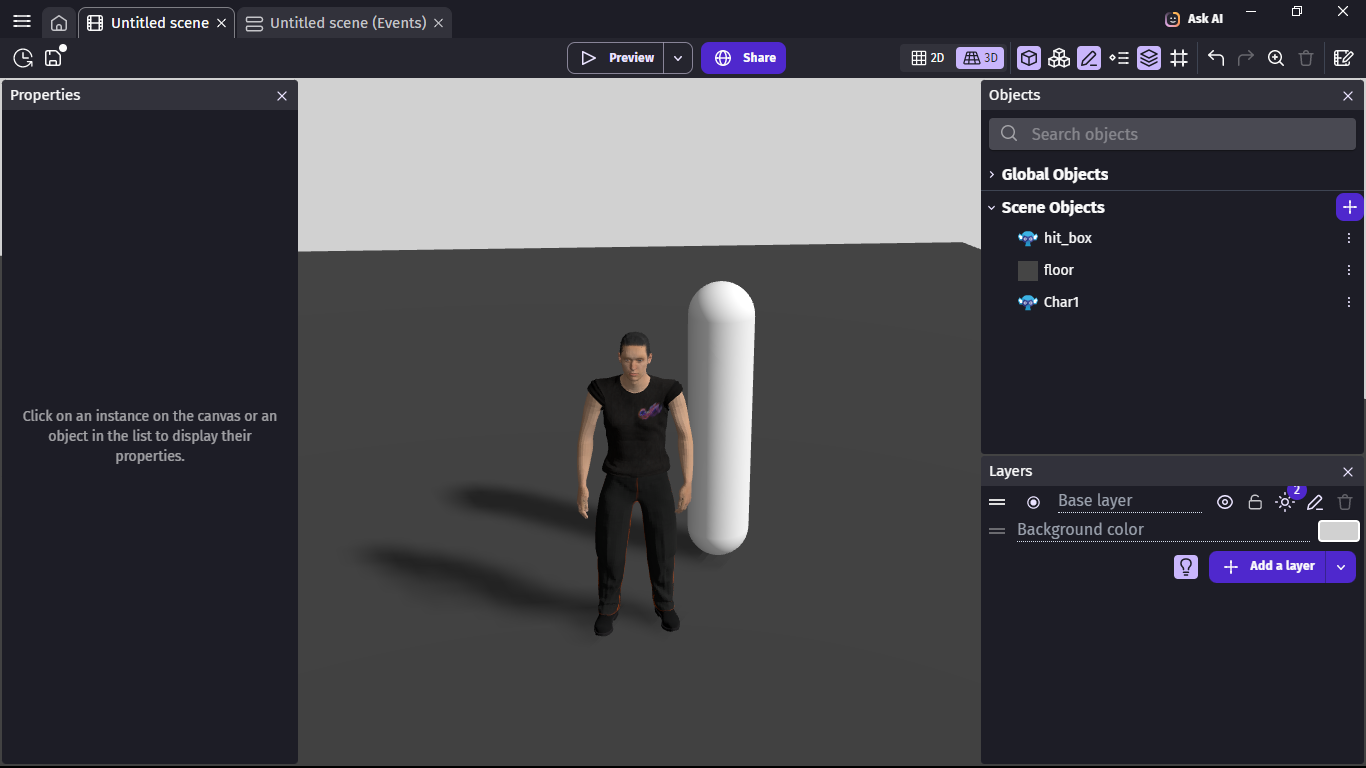Open the project manager hamburger menu
The image size is (1366, 768).
[x=22, y=21]
